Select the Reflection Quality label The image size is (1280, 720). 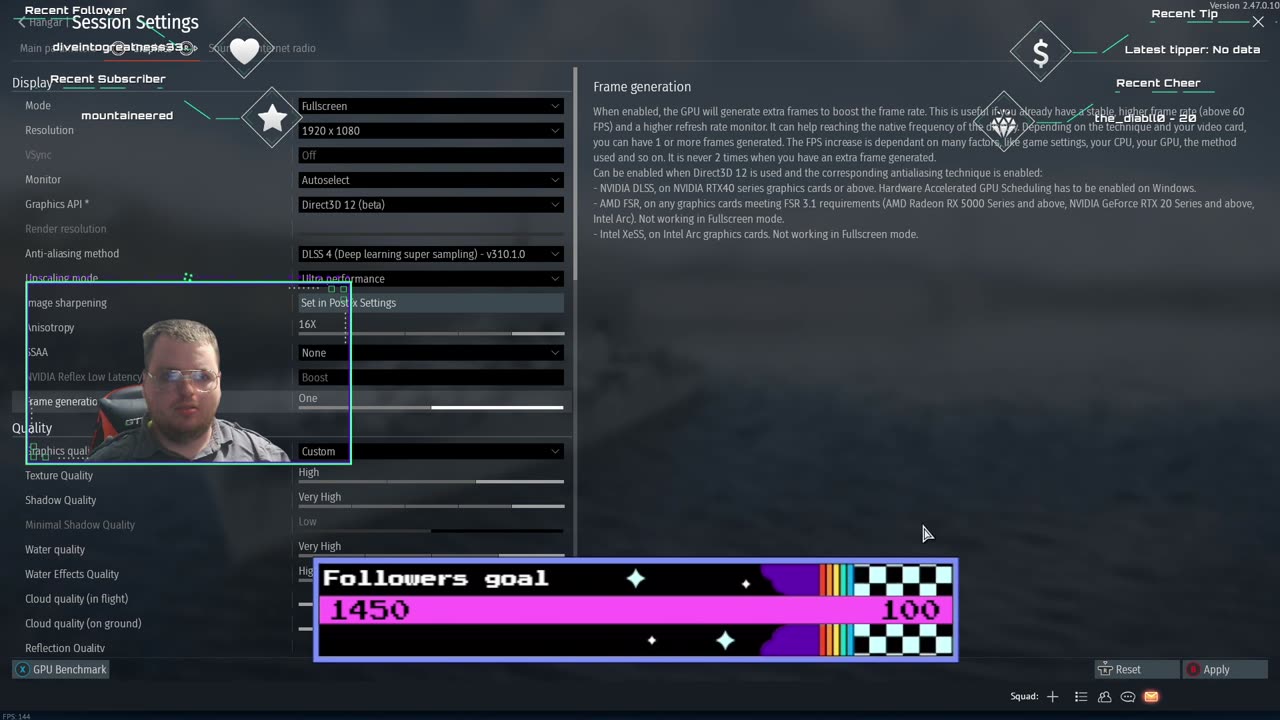(x=65, y=649)
